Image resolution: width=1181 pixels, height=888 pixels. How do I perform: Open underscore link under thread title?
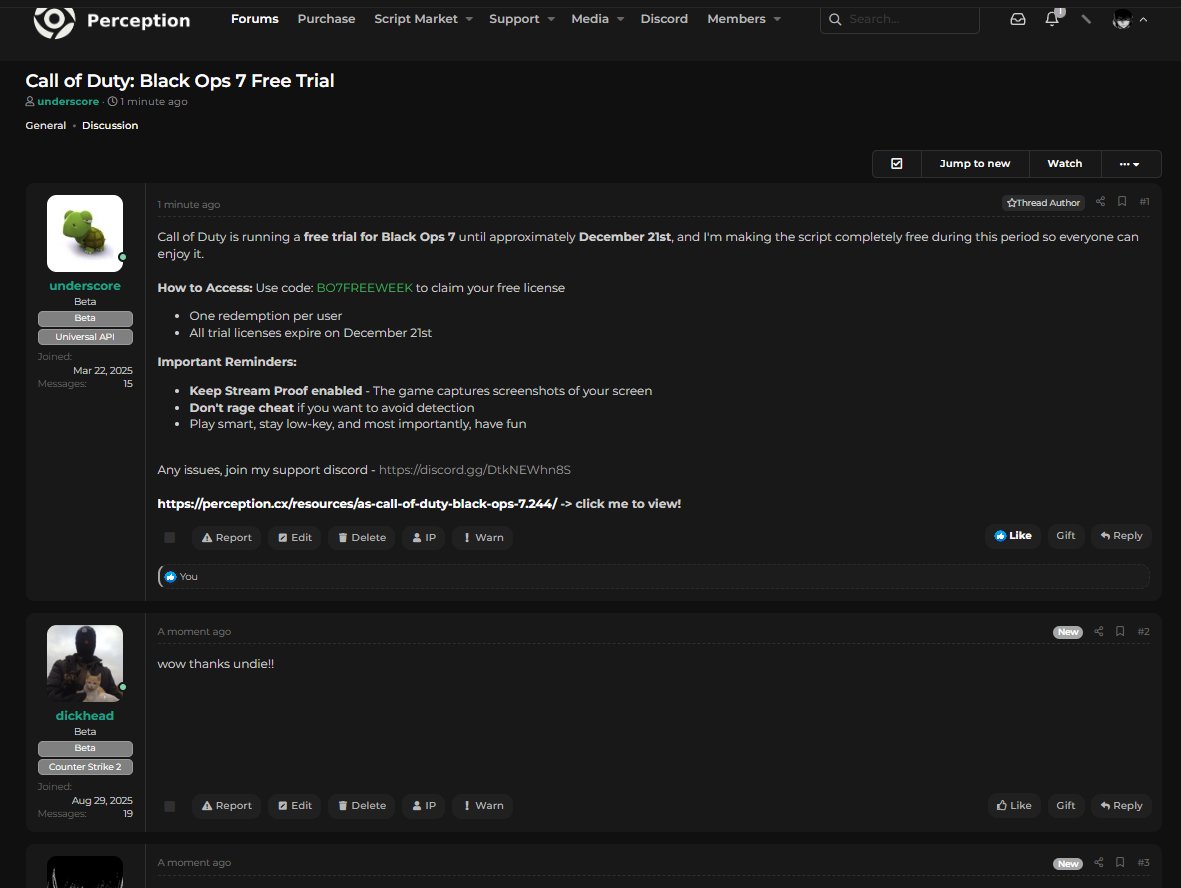click(68, 101)
